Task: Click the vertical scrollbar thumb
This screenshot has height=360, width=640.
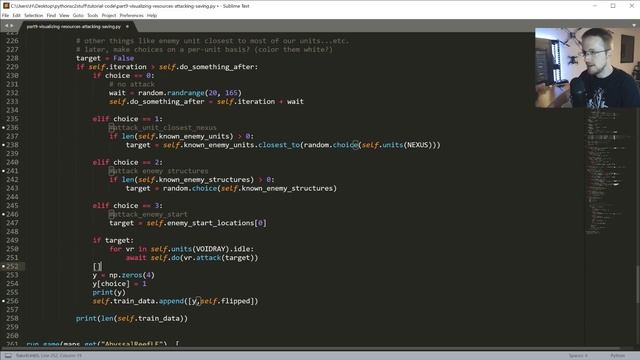Action: click(x=637, y=284)
